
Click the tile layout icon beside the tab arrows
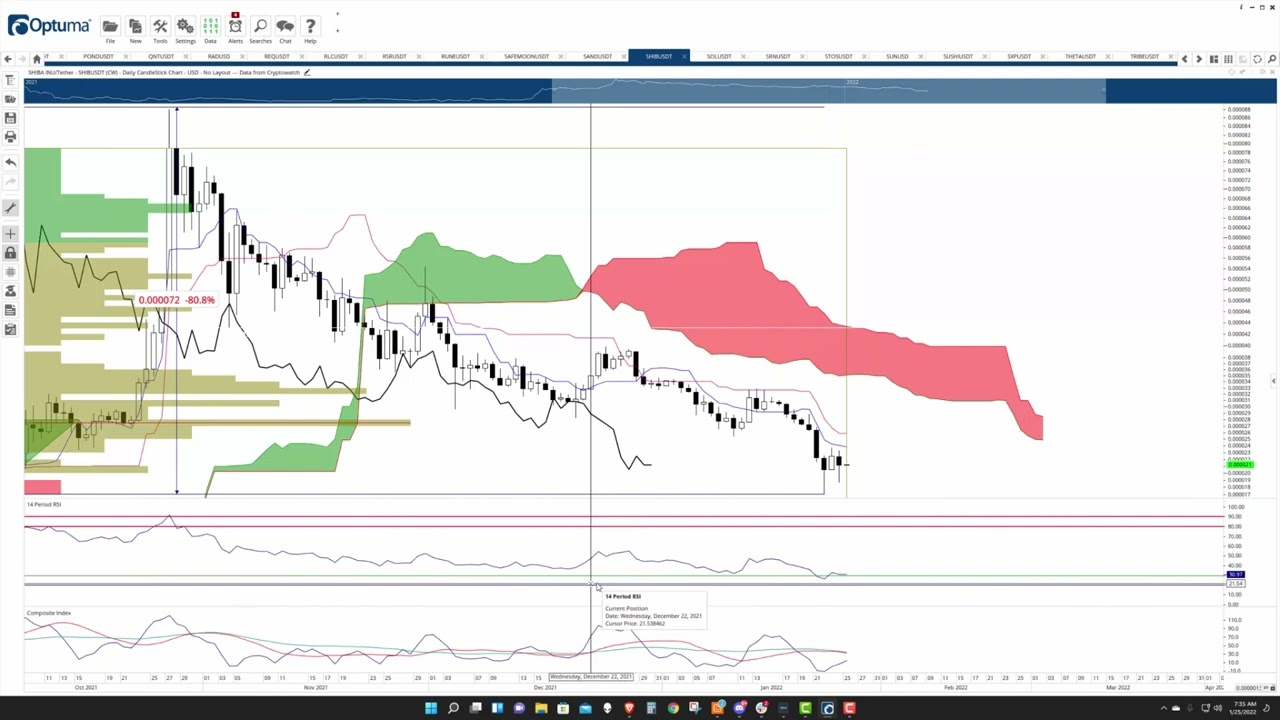[1214, 59]
